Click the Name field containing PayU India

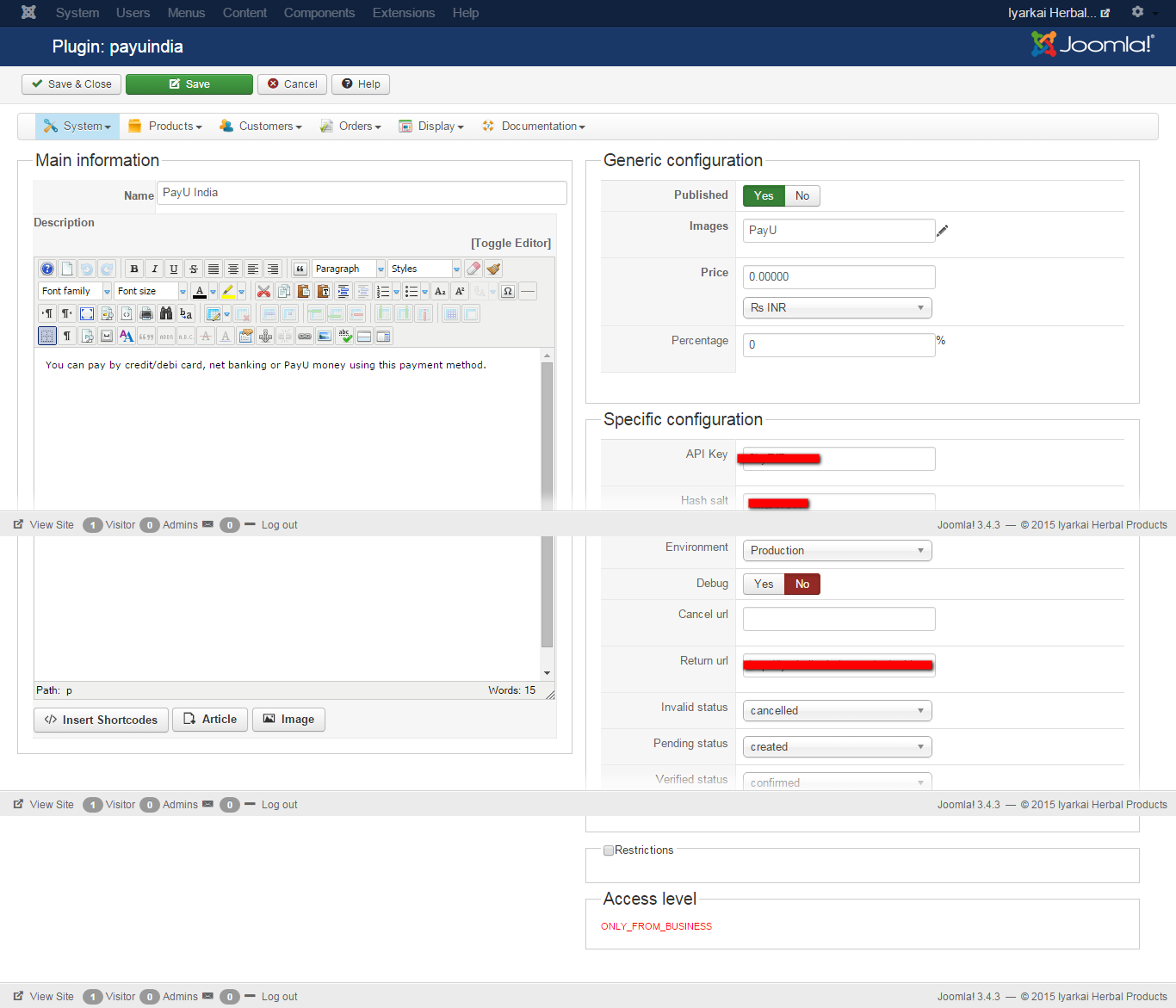pos(362,193)
